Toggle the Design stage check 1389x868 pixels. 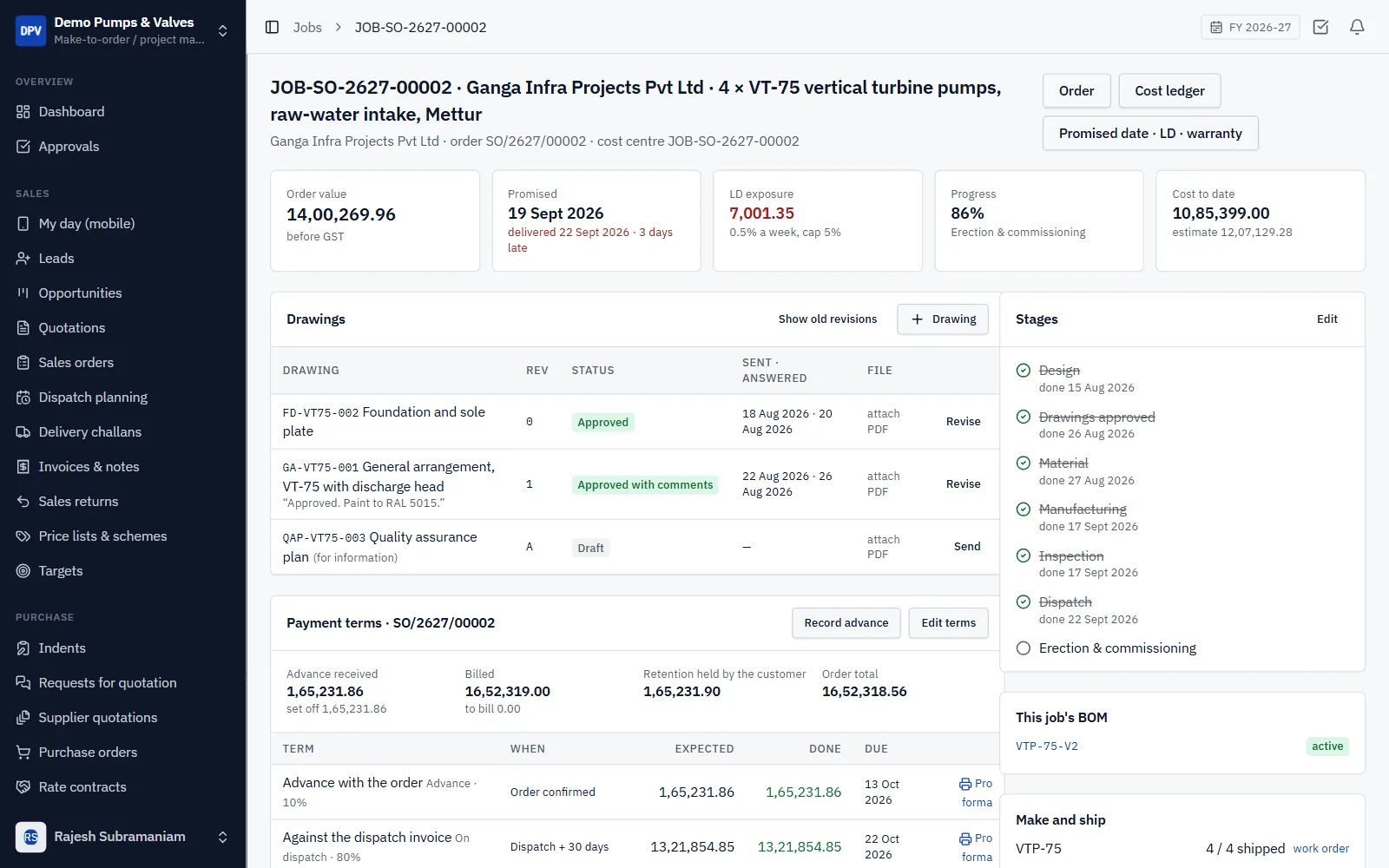coord(1024,371)
